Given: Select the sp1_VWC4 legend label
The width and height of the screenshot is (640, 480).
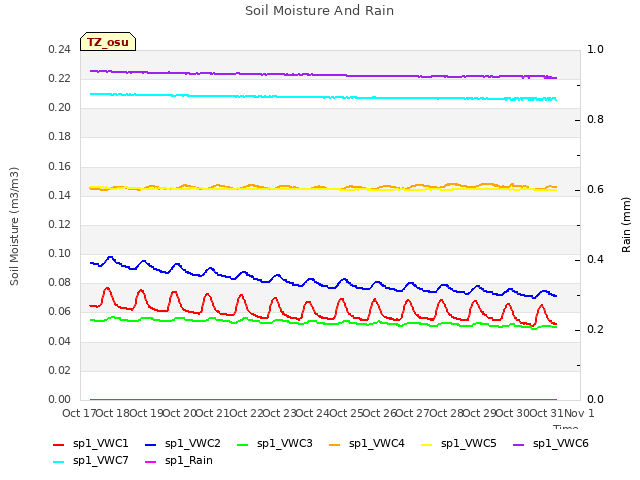Looking at the screenshot, I should (376, 443).
